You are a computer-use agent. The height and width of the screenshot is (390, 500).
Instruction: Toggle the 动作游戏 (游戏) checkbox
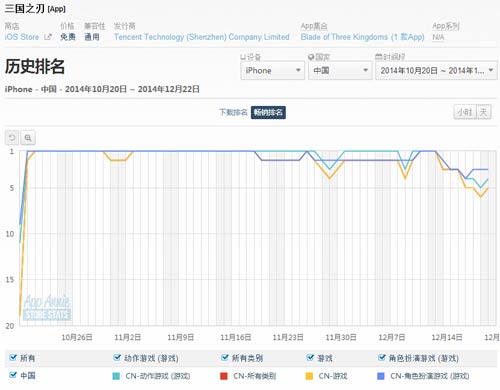point(117,358)
